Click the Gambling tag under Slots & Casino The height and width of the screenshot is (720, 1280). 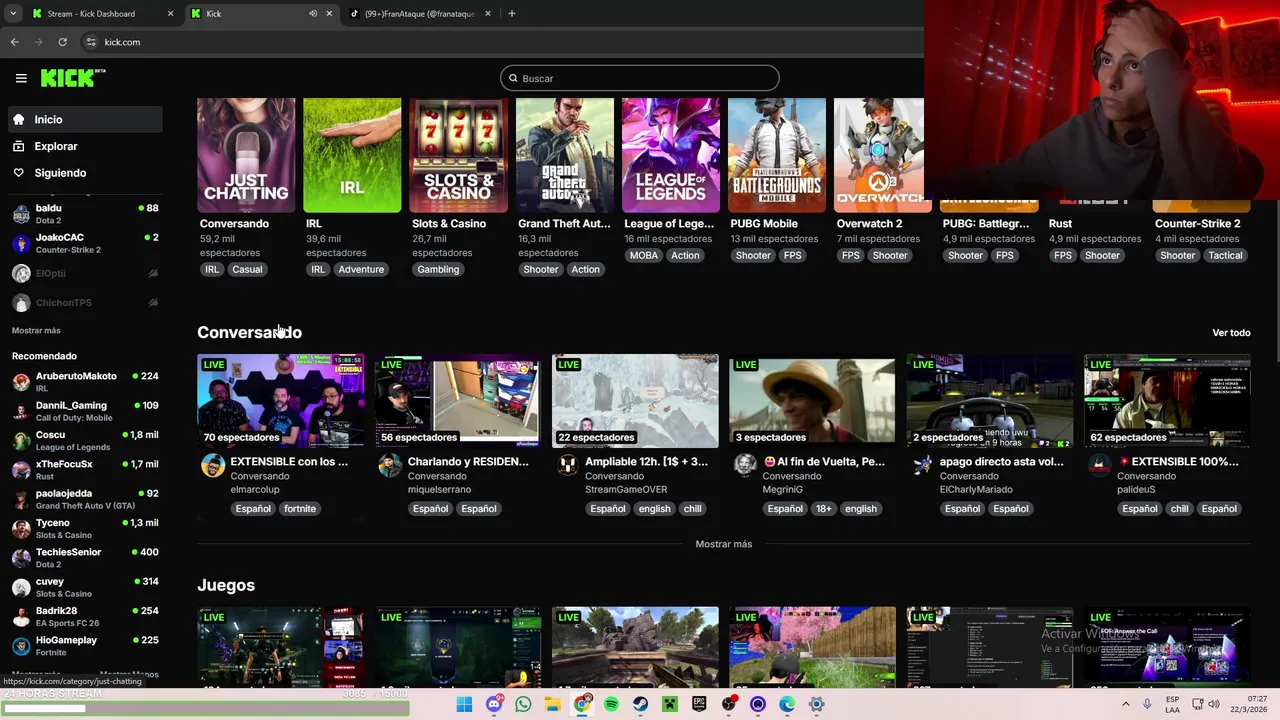point(438,269)
